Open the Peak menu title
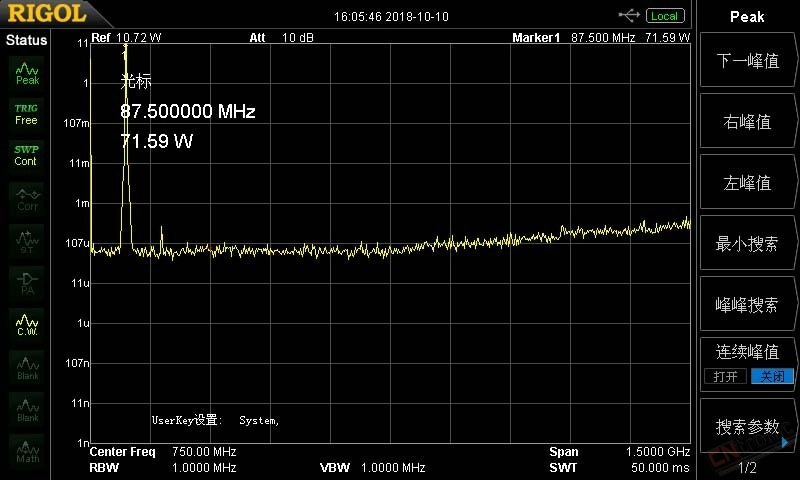Screen dimensions: 800x480 point(747,17)
